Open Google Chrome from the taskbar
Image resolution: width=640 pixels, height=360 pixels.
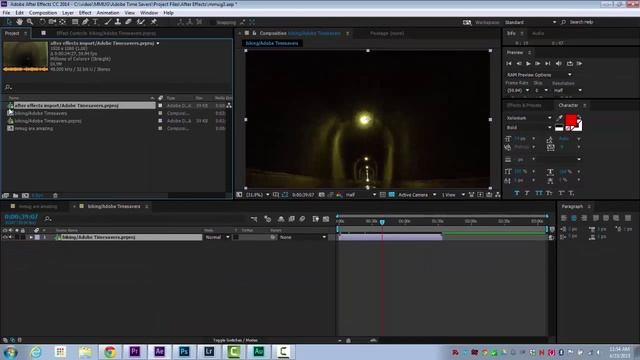110,351
